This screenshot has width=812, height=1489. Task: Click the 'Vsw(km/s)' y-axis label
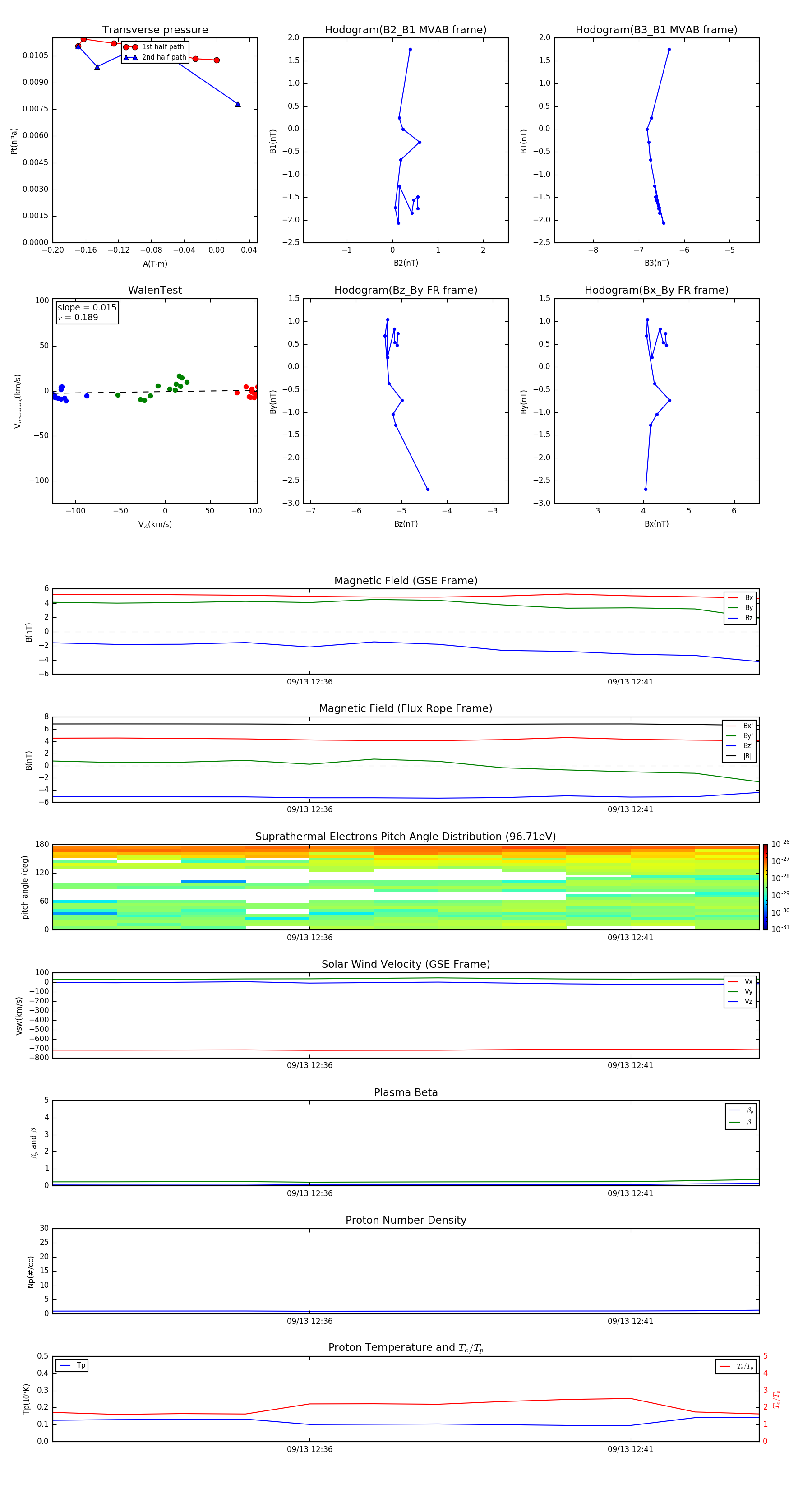18,1016
